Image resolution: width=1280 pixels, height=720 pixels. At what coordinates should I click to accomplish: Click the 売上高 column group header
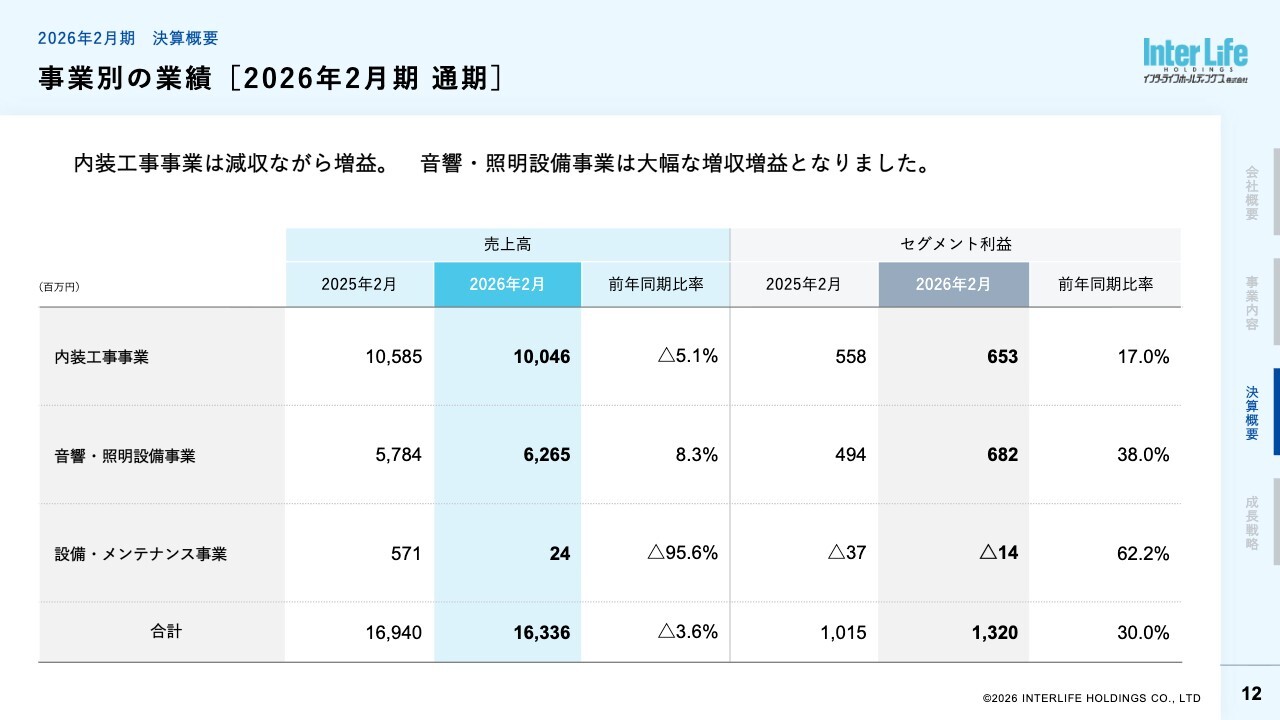[x=507, y=244]
